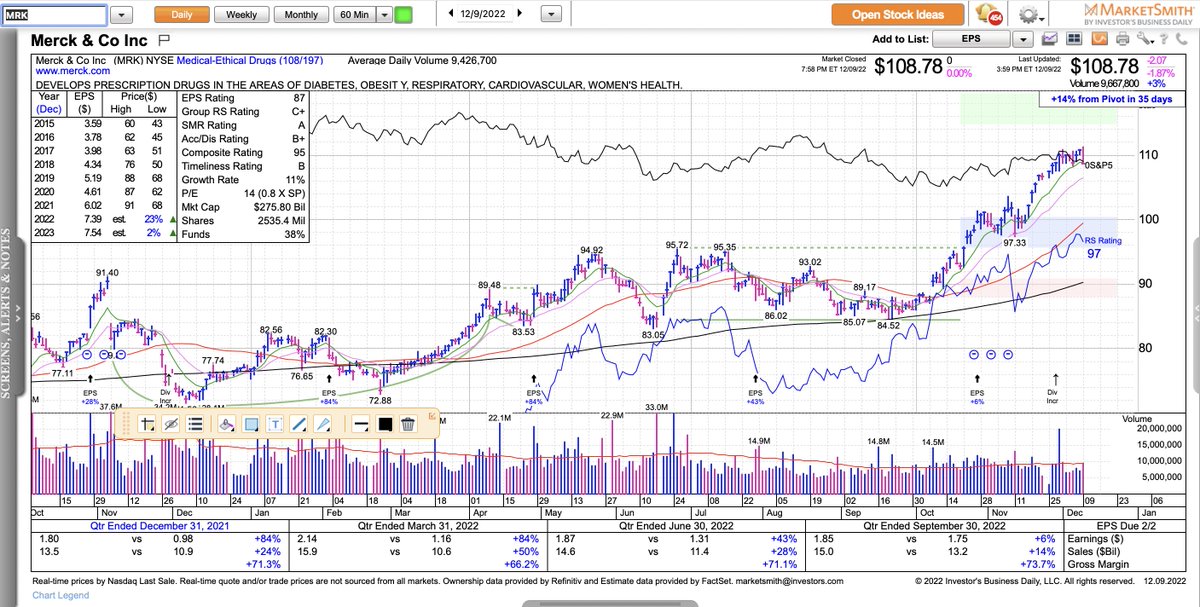1200x607 pixels.
Task: Select the trend line drawing tool
Action: click(299, 424)
